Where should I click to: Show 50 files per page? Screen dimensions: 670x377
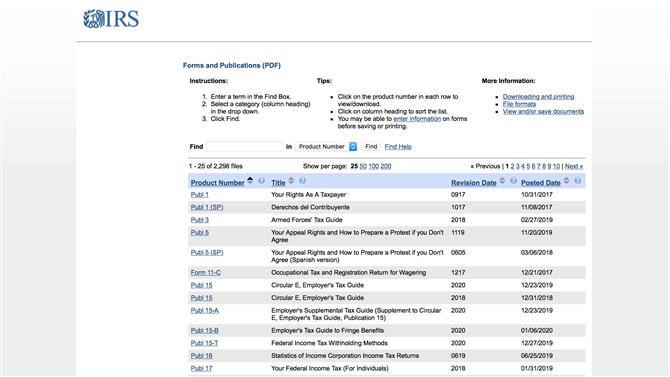coord(363,166)
